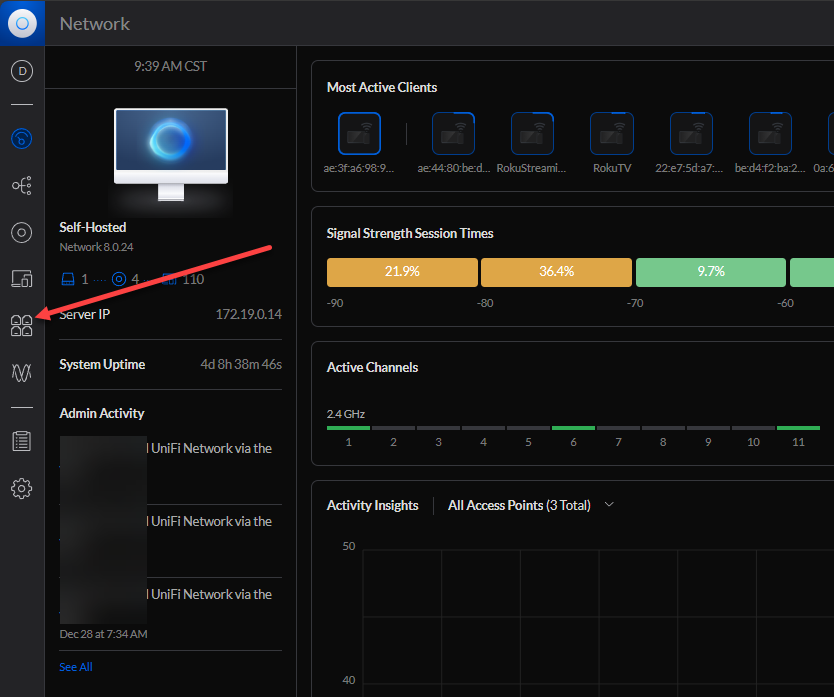Click the 36.4% signal strength bar

tap(556, 272)
